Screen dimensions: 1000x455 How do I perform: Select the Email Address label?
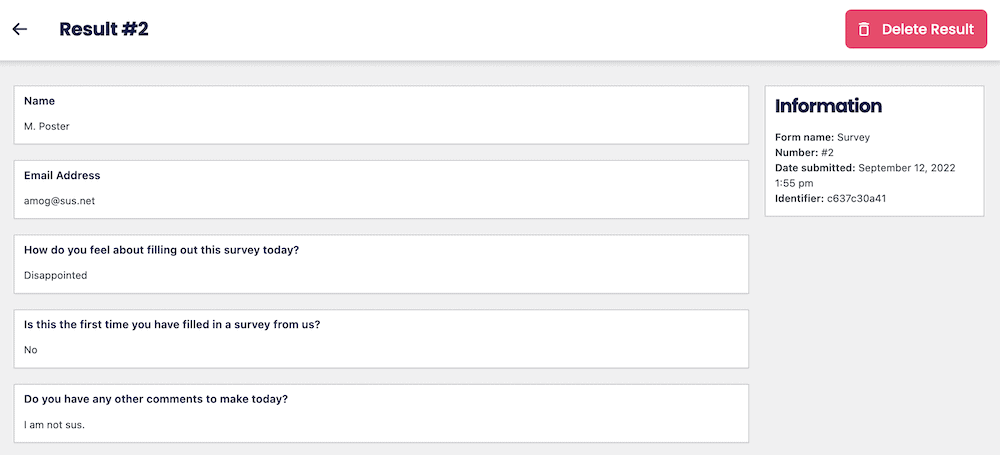(62, 175)
